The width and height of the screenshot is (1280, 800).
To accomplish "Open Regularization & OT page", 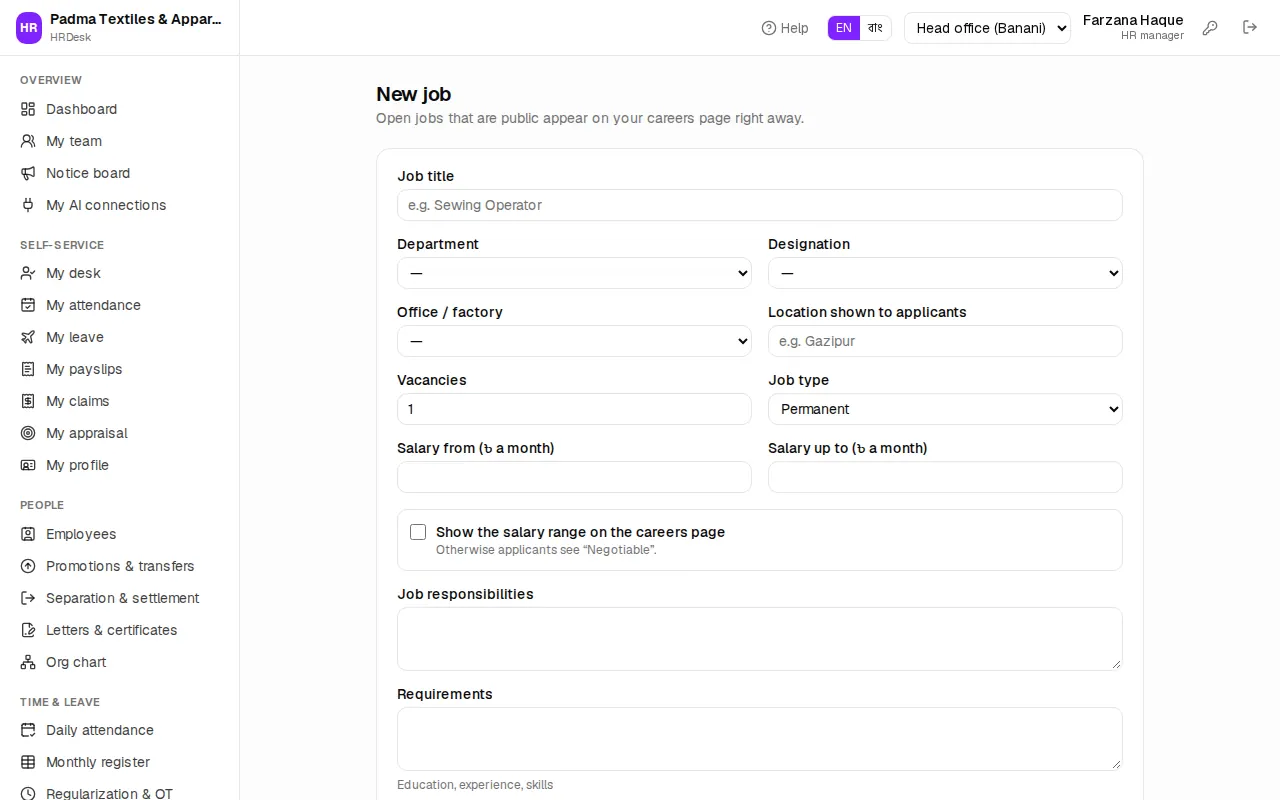I will coord(120,793).
